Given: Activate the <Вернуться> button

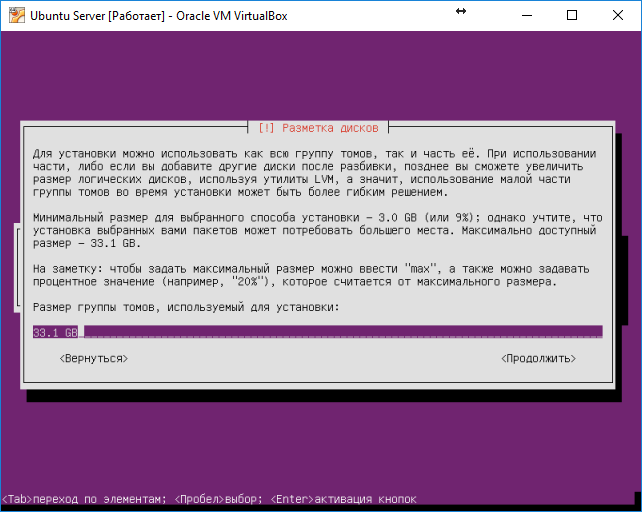Looking at the screenshot, I should [x=94, y=359].
